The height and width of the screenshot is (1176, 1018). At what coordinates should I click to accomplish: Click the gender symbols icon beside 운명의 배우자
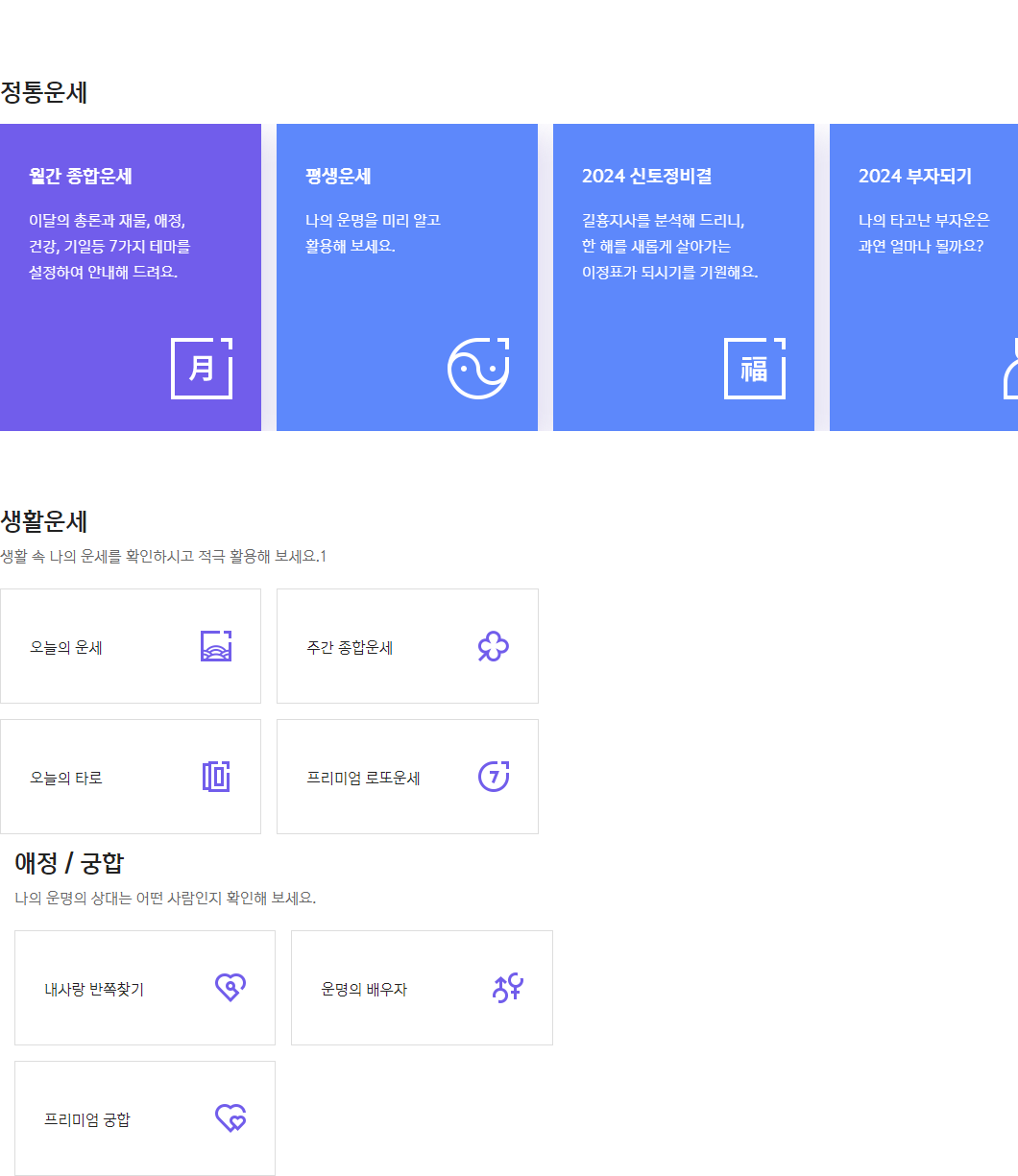(508, 988)
